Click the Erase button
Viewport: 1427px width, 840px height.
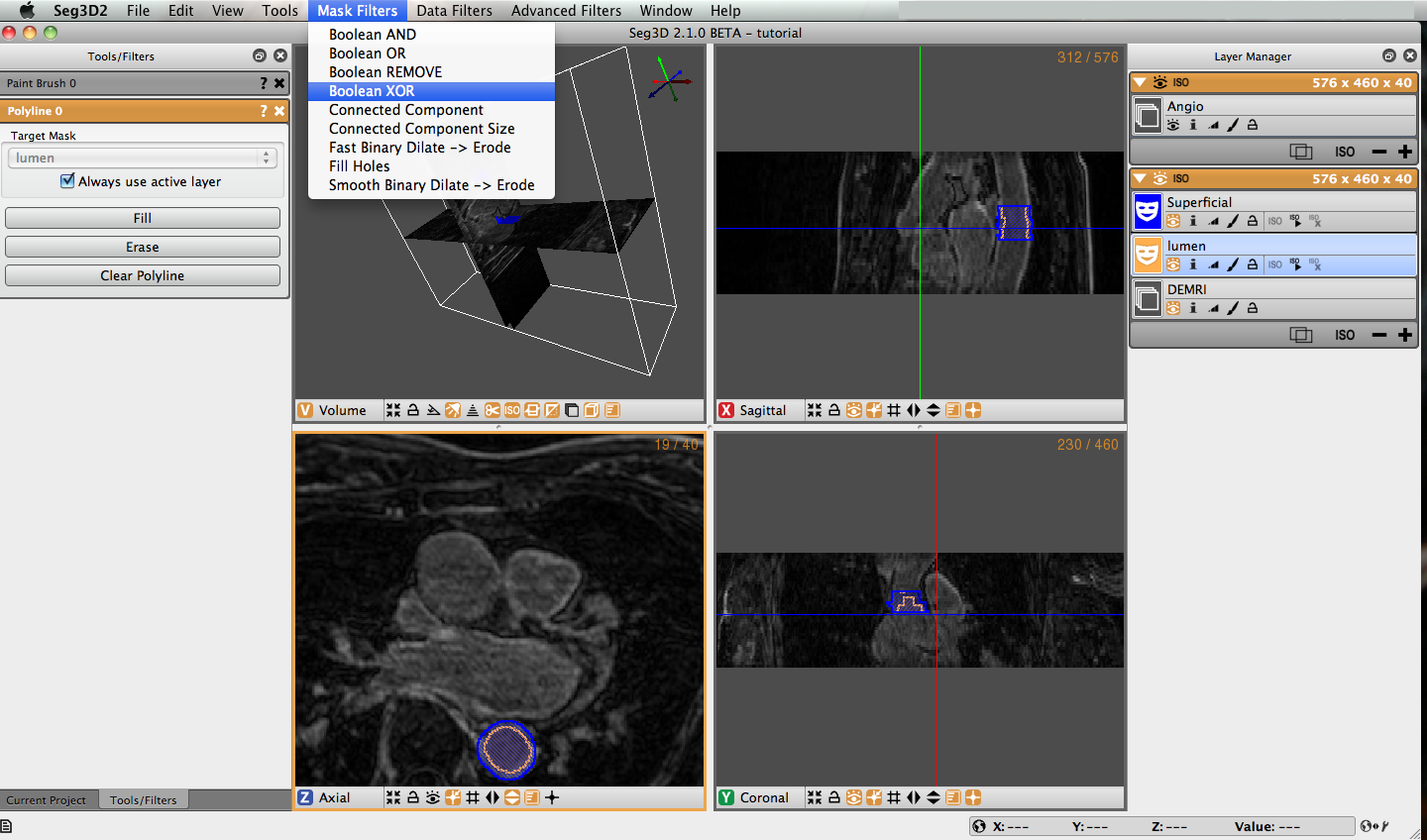(x=143, y=247)
